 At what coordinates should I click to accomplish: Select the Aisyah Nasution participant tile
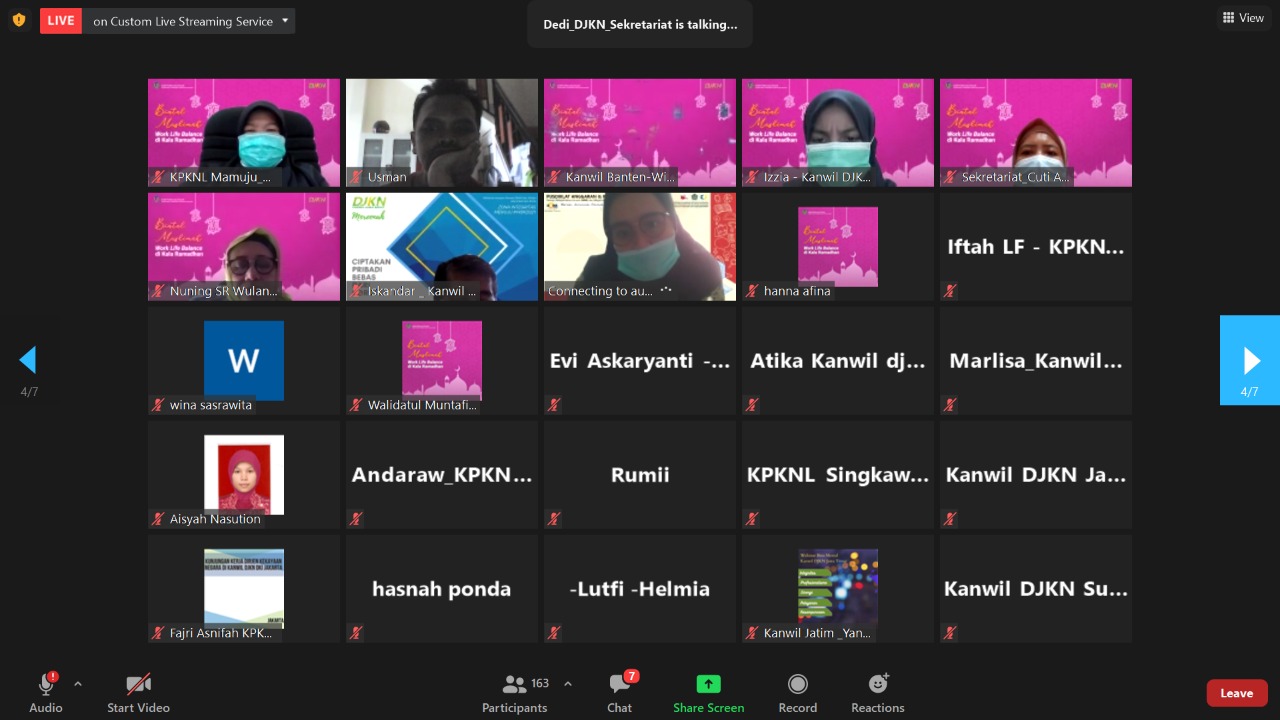coord(244,475)
